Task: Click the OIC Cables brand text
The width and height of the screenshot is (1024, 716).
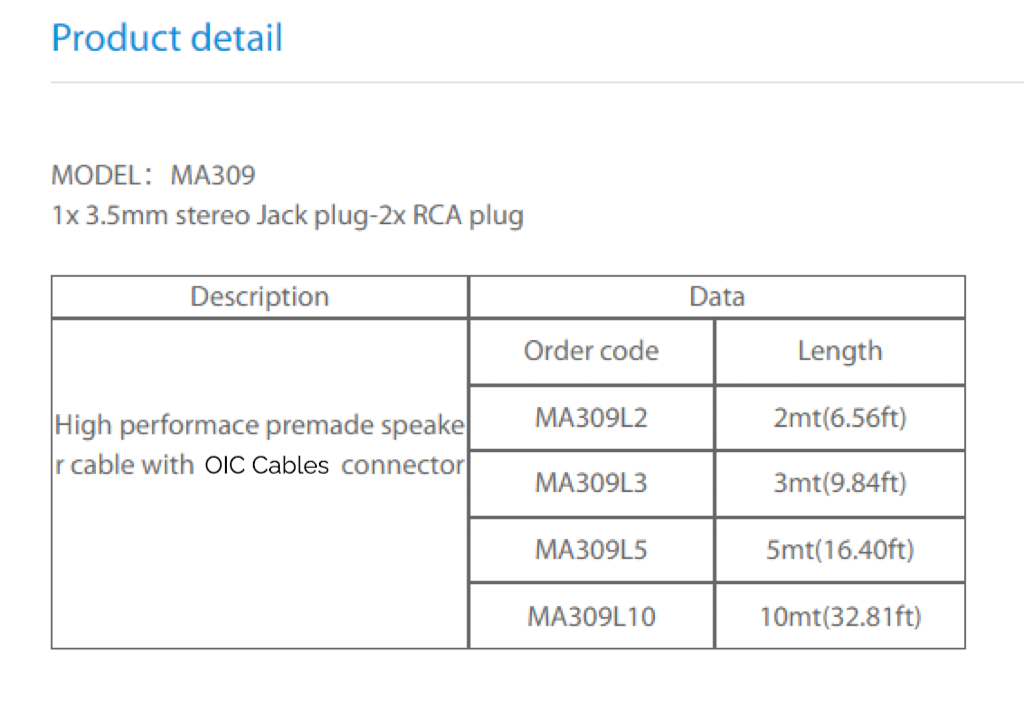Action: pyautogui.click(x=266, y=466)
